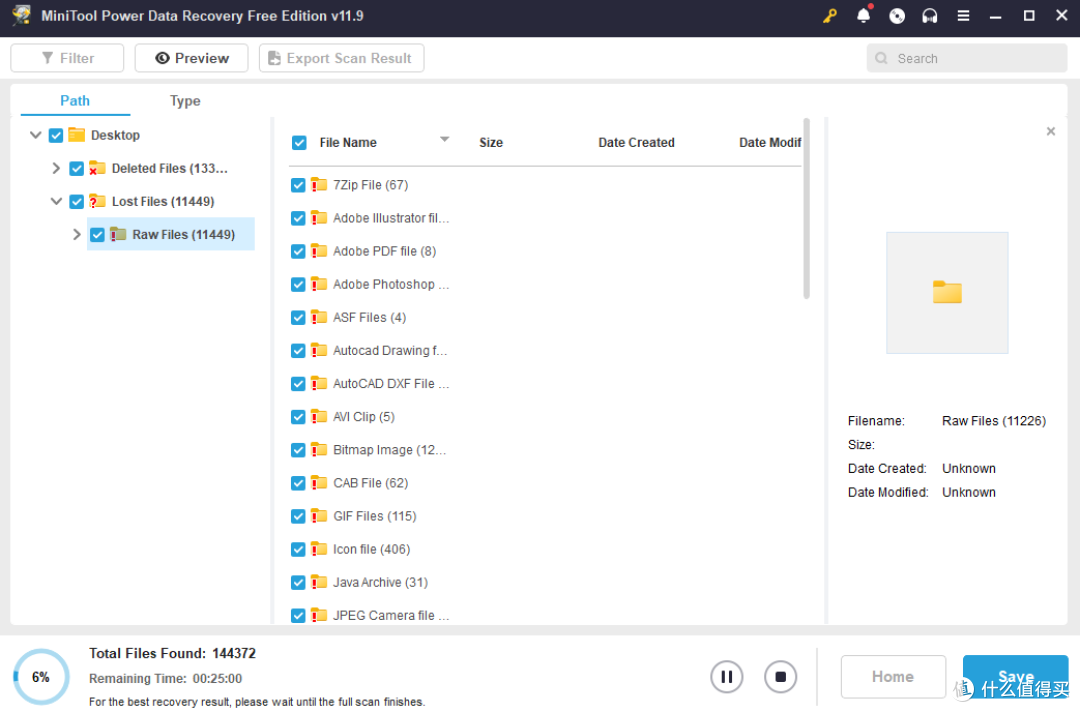Viewport: 1080px width, 712px height.
Task: Click the folder preview thumbnail
Action: coord(947,293)
